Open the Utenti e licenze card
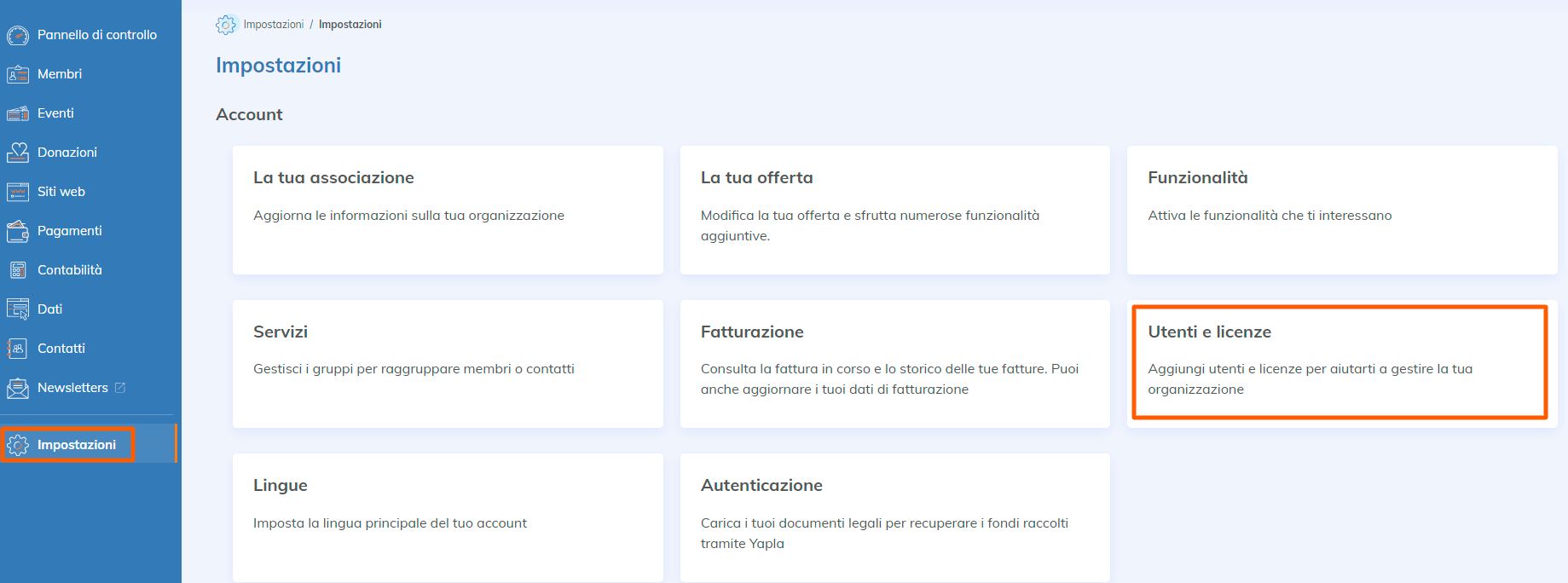The height and width of the screenshot is (583, 1568). point(1339,362)
